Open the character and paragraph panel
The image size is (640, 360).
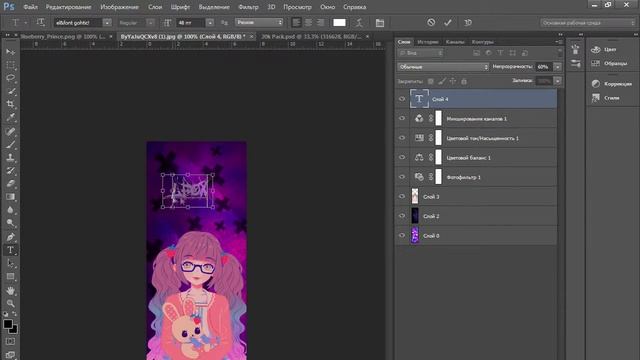(380, 23)
